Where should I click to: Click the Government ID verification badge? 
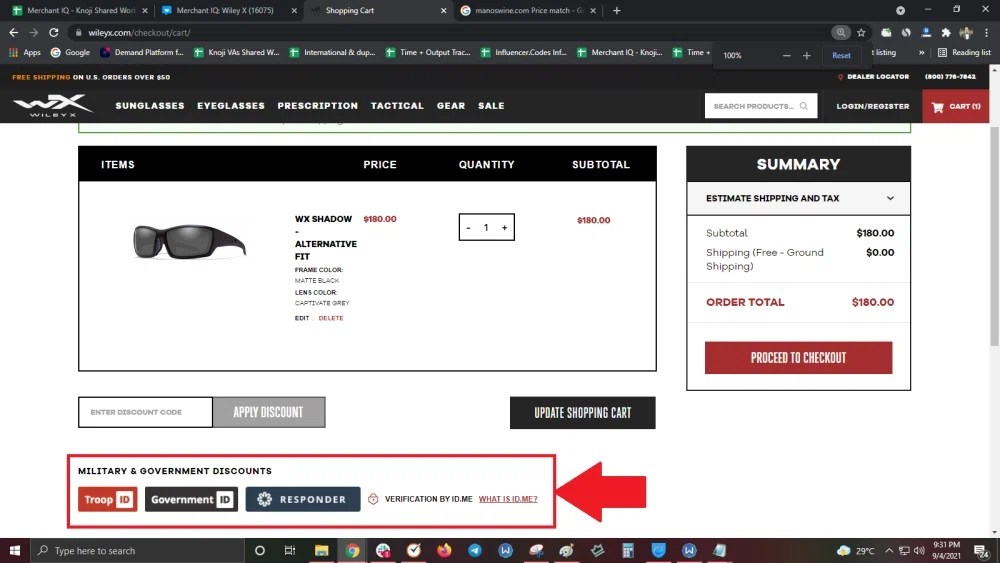(x=191, y=499)
